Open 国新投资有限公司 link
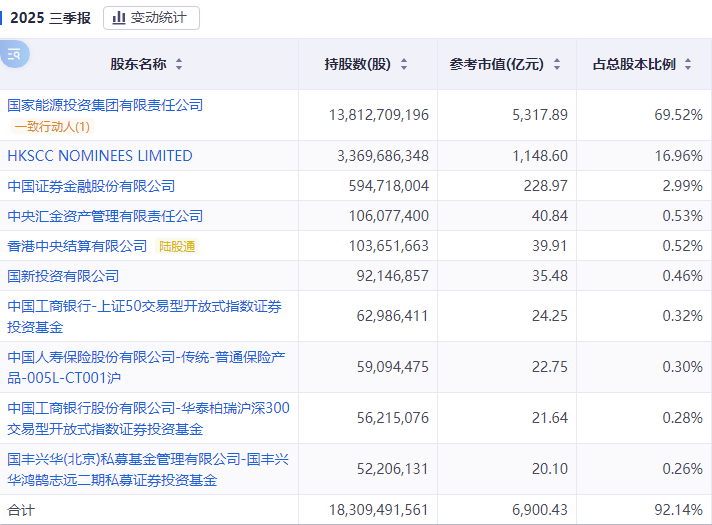The width and height of the screenshot is (712, 525). (x=63, y=276)
